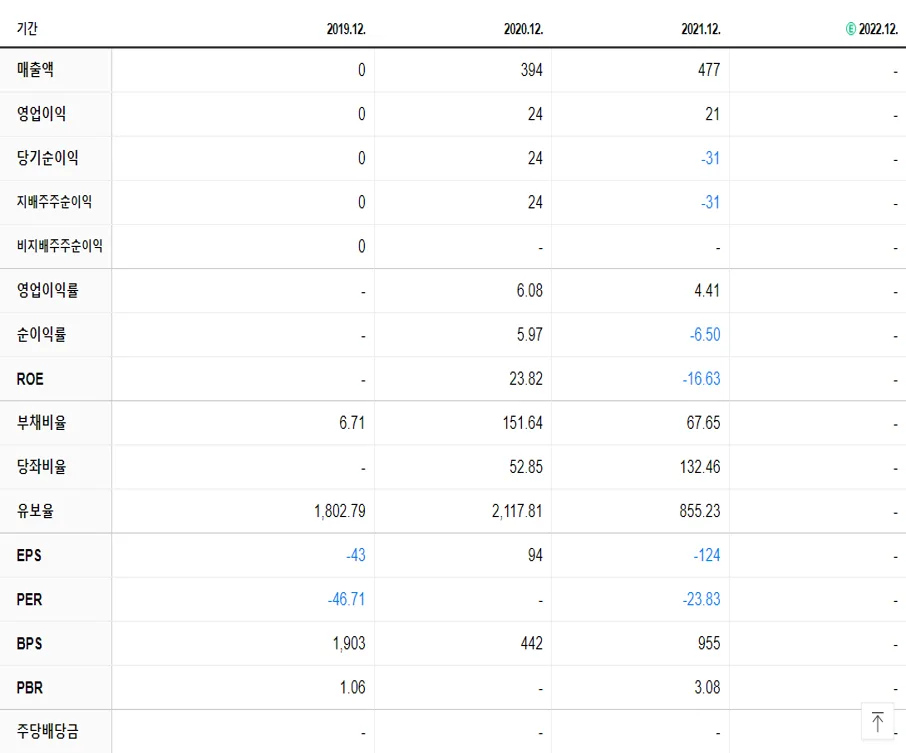This screenshot has width=906, height=753.
Task: Click the ROE row label
Action: (x=30, y=379)
